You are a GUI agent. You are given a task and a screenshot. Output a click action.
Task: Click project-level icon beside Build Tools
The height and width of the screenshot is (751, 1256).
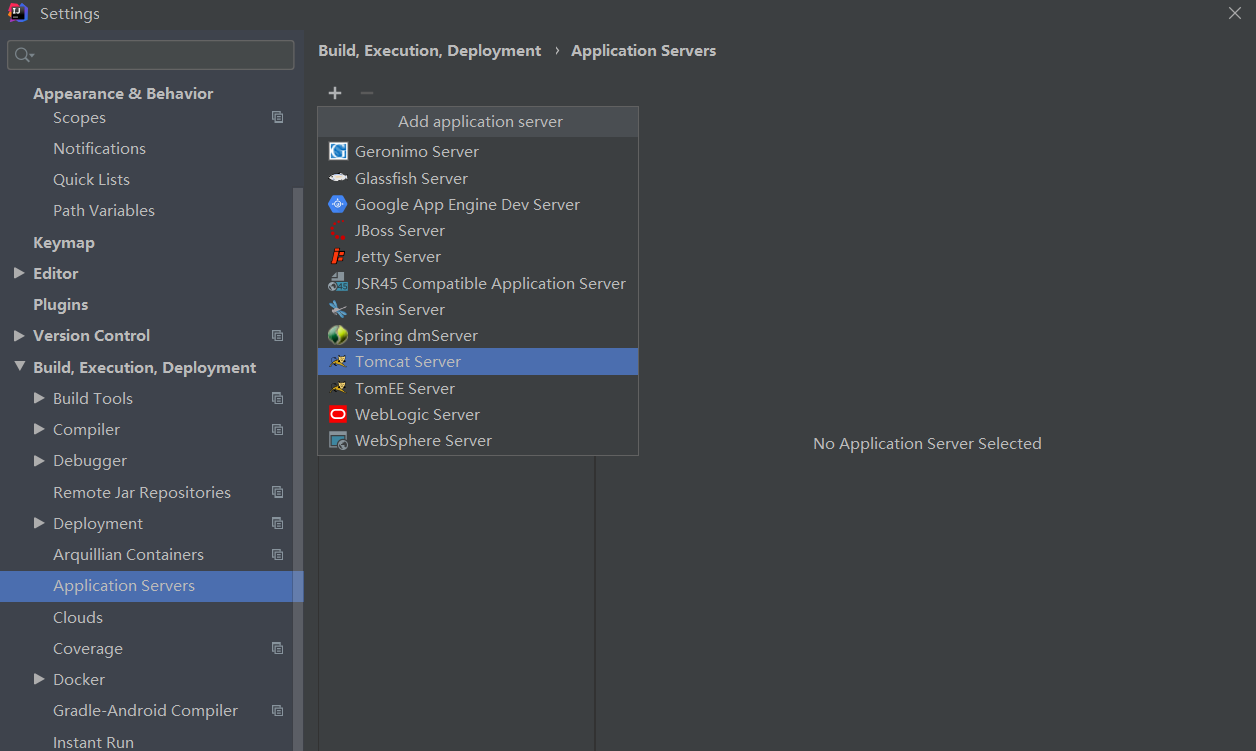[x=278, y=398]
